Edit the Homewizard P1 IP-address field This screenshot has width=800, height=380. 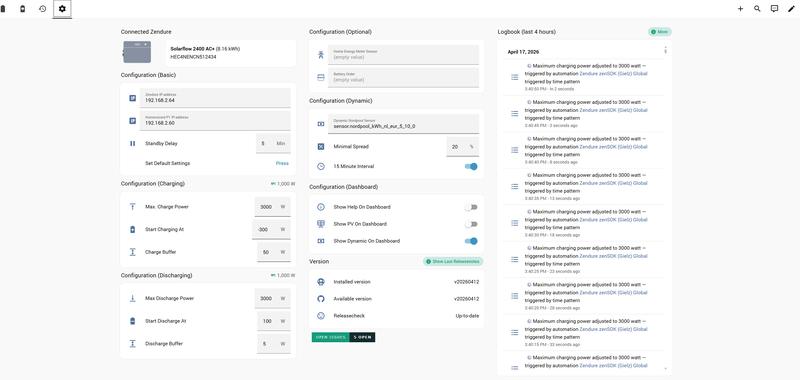click(x=215, y=121)
